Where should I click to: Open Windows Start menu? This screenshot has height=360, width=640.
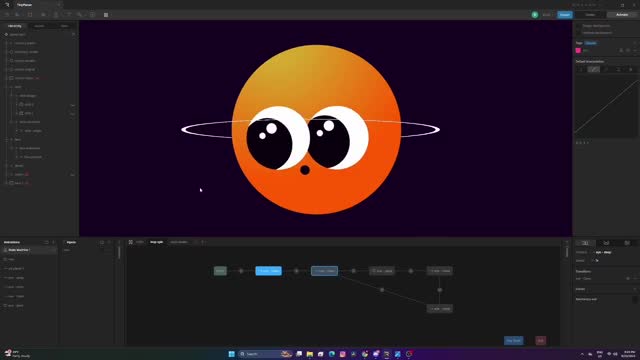click(x=231, y=354)
